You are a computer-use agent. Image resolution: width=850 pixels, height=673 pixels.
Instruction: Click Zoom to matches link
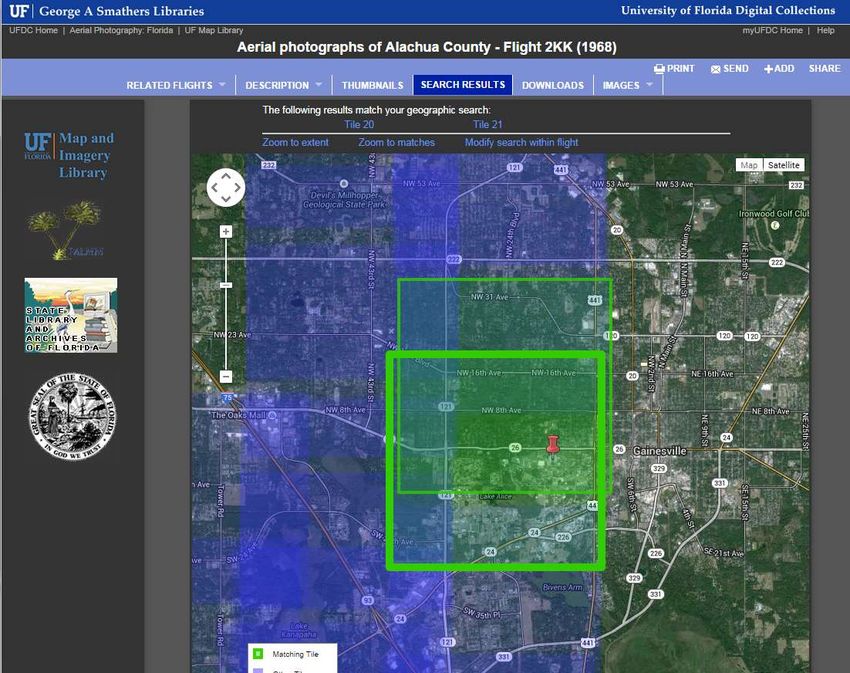coord(396,142)
